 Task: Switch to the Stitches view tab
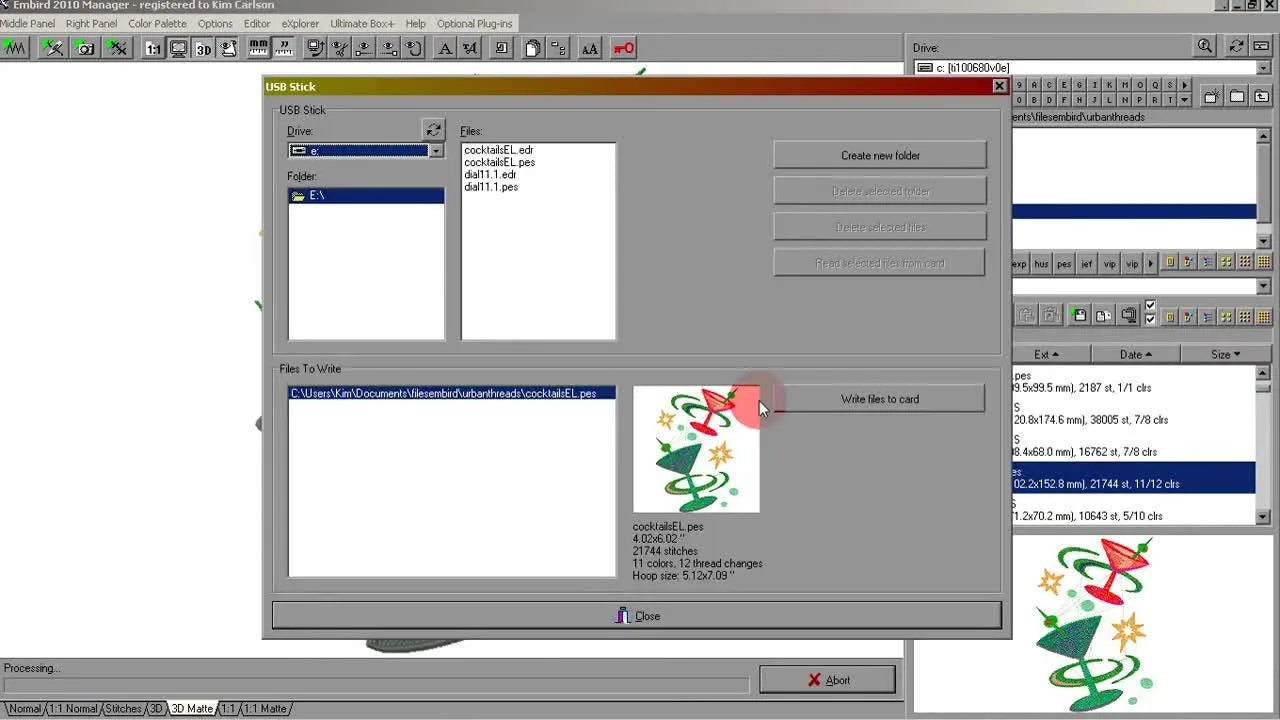[124, 709]
